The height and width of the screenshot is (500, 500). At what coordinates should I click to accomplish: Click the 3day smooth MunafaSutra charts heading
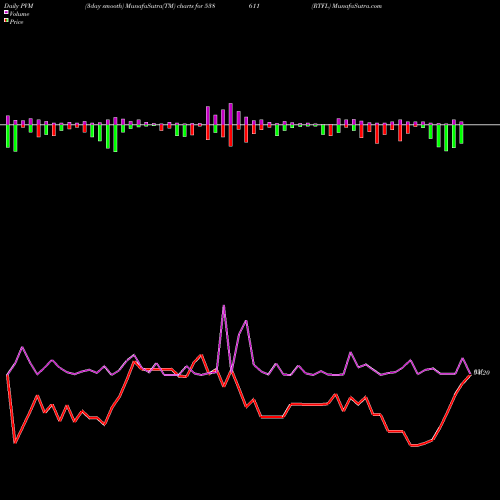click(150, 6)
